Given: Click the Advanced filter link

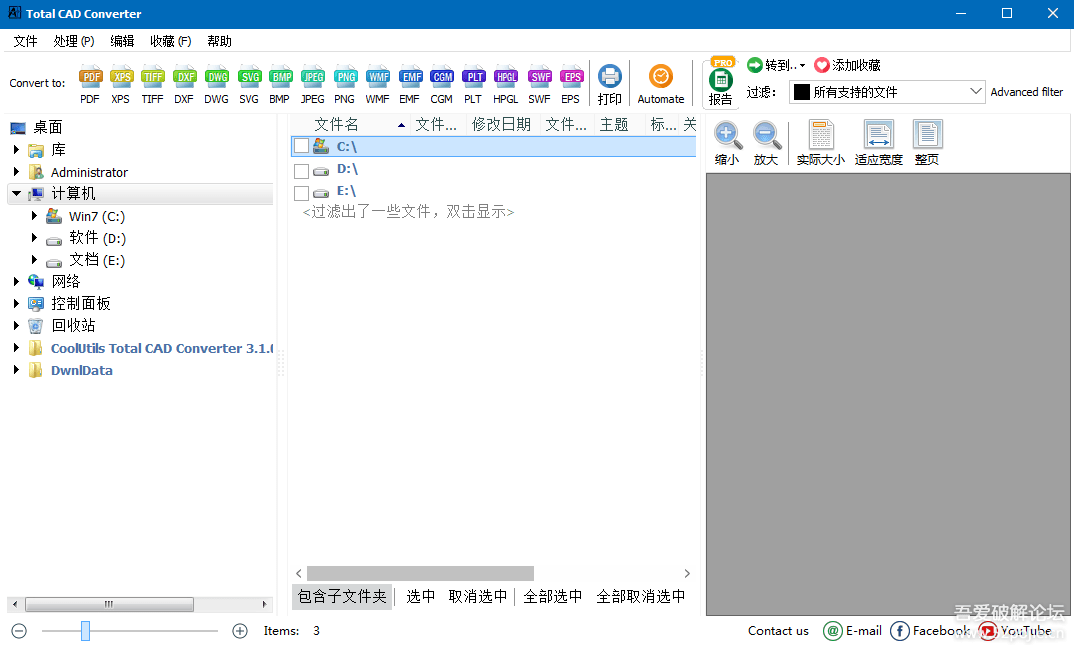Looking at the screenshot, I should pos(1026,92).
